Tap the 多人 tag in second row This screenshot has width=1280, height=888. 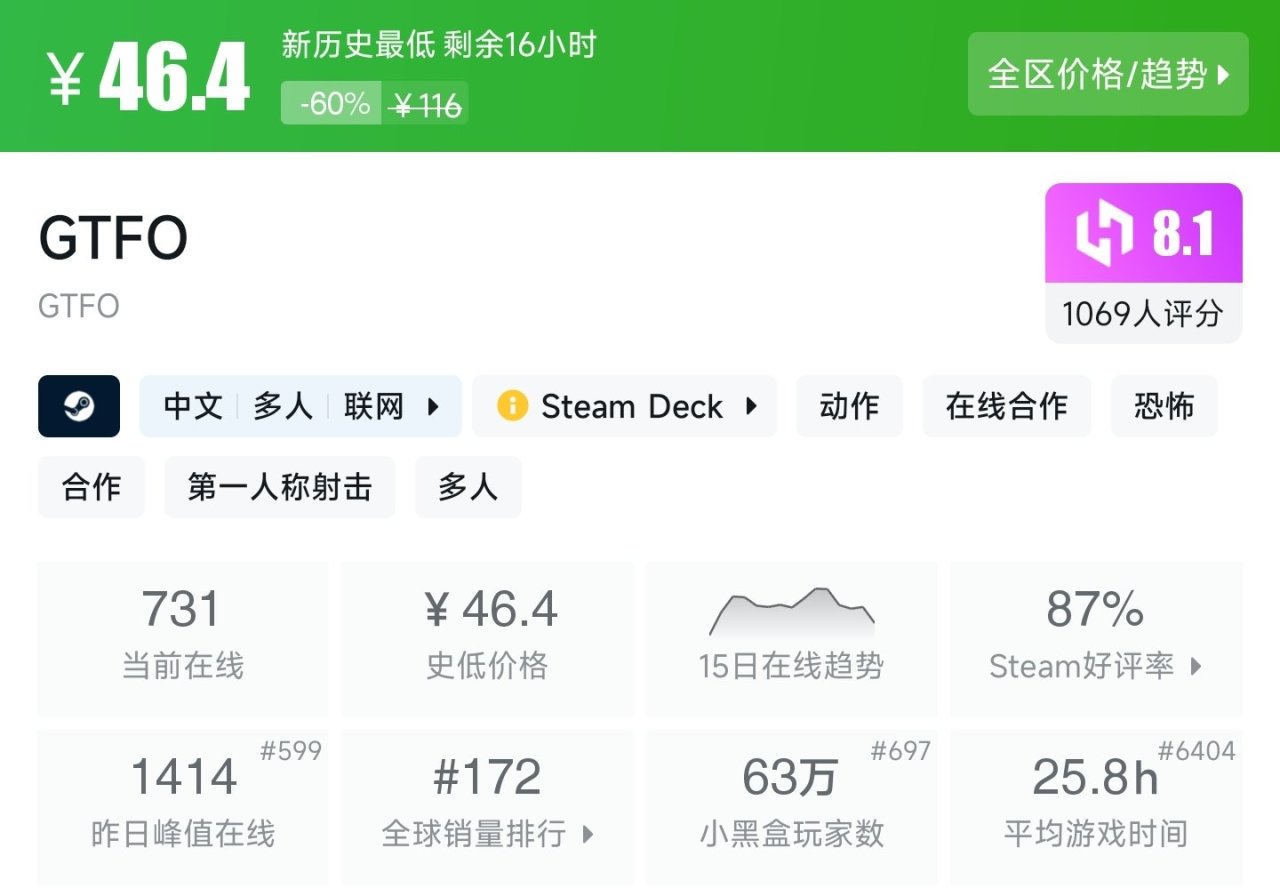click(468, 487)
